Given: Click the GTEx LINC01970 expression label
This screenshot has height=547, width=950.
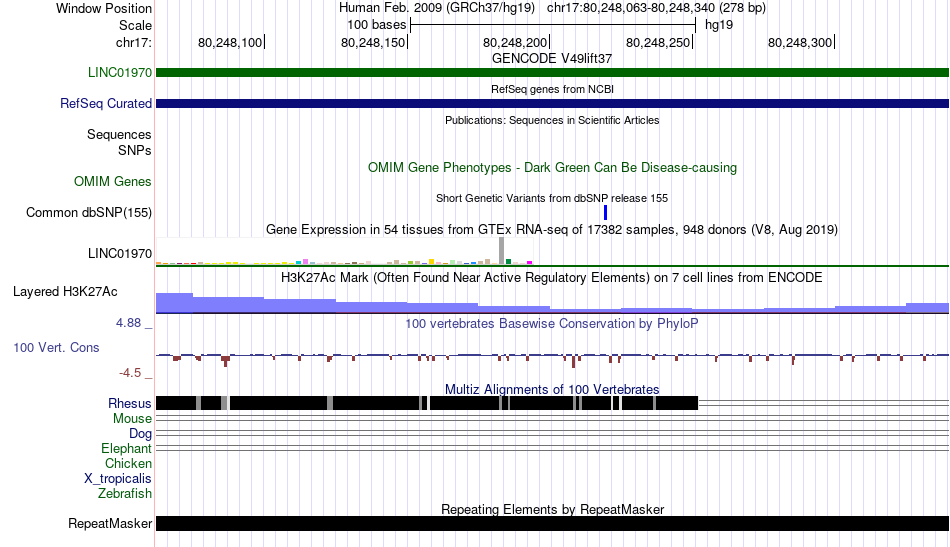Looking at the screenshot, I should click(119, 253).
